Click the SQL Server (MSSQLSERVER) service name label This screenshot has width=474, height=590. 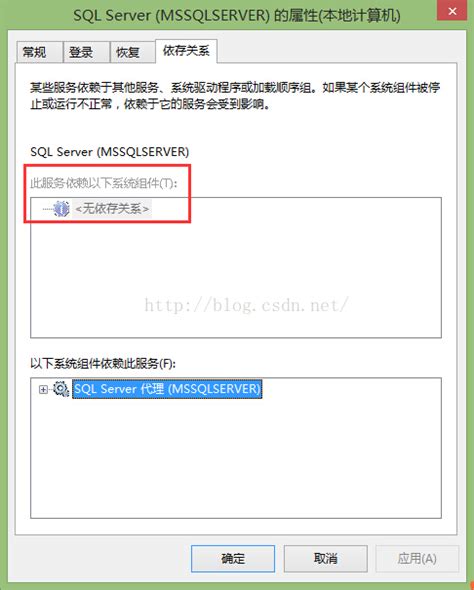coord(109,152)
